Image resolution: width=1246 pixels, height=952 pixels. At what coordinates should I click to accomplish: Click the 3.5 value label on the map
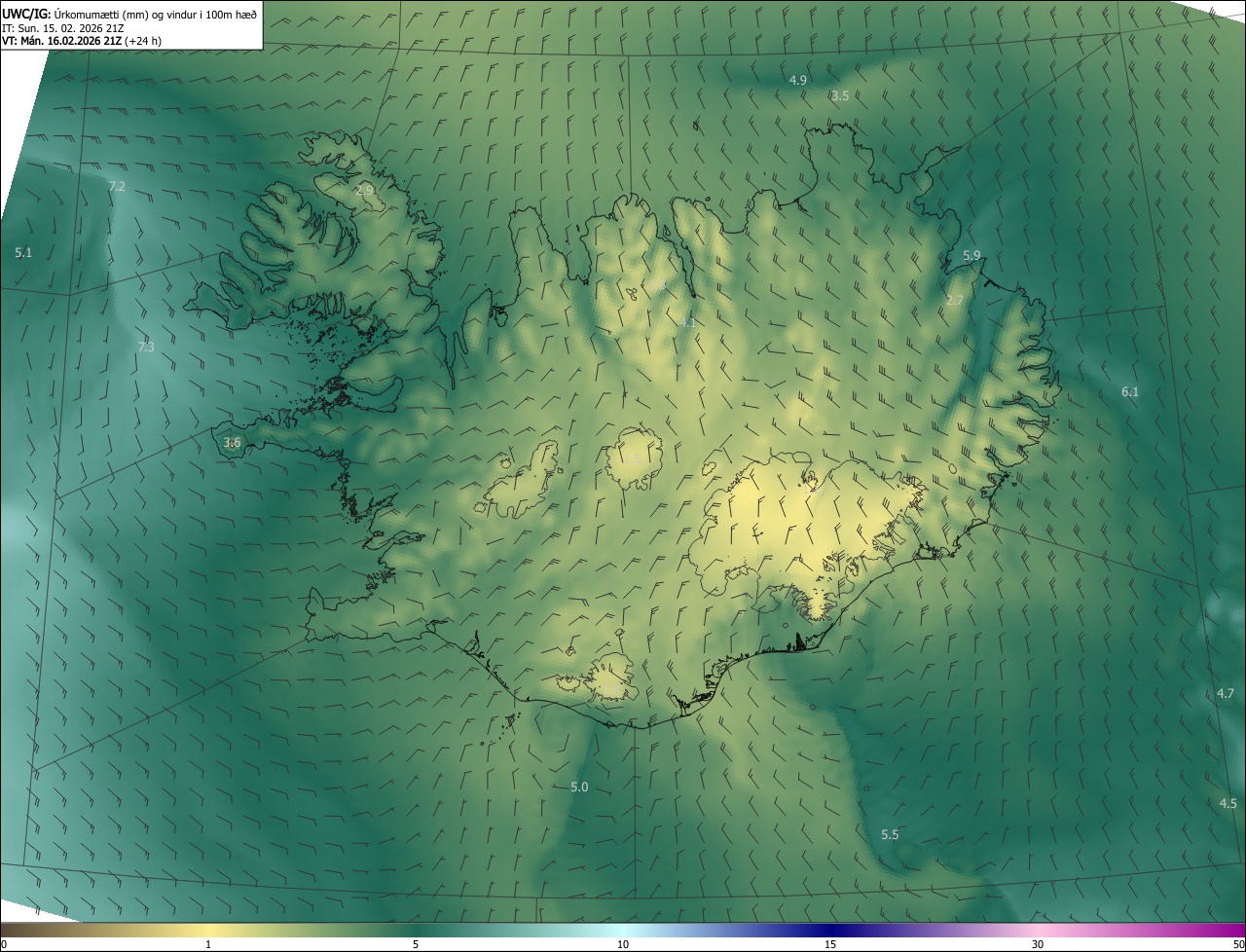[840, 95]
